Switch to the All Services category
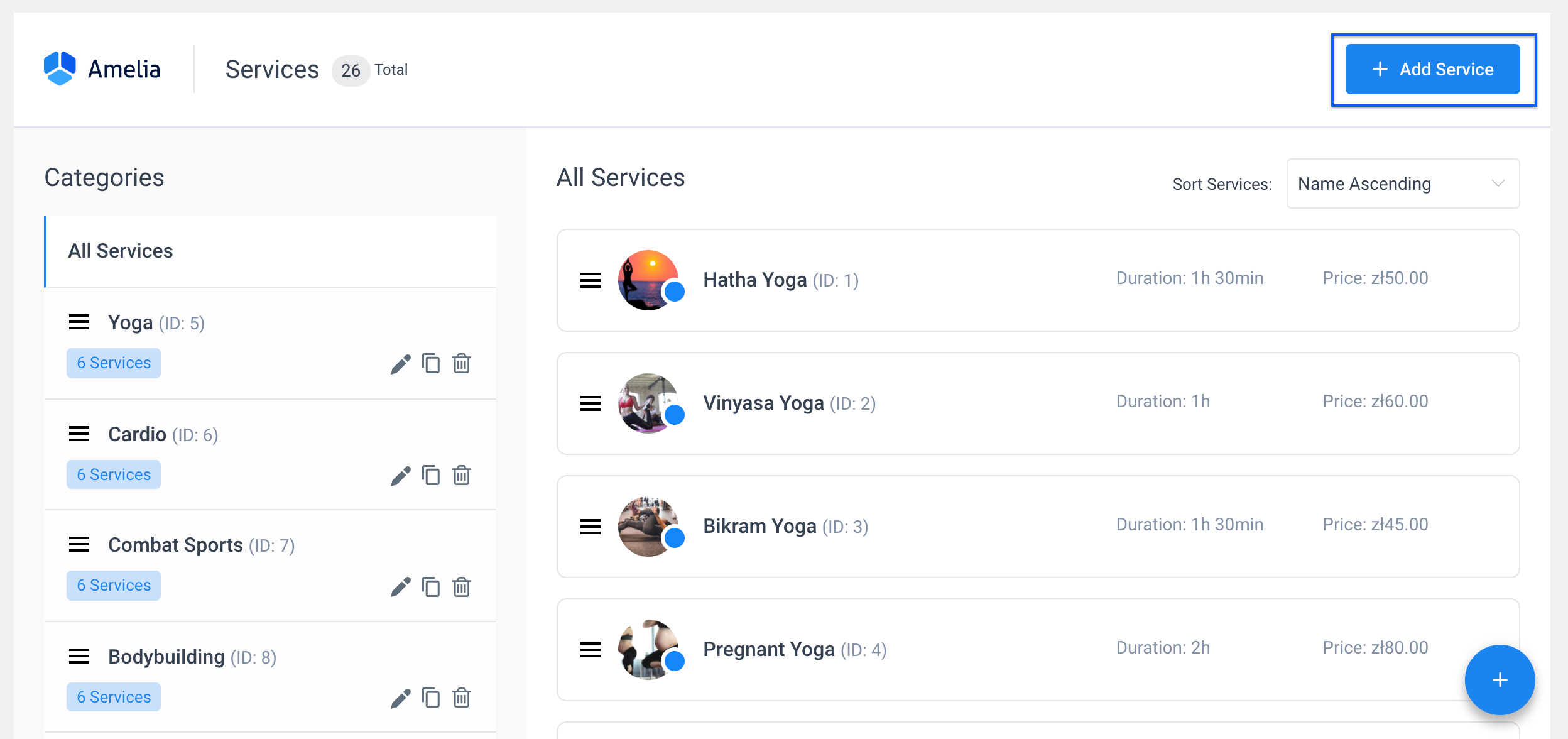Viewport: 1568px width, 739px height. pos(121,250)
